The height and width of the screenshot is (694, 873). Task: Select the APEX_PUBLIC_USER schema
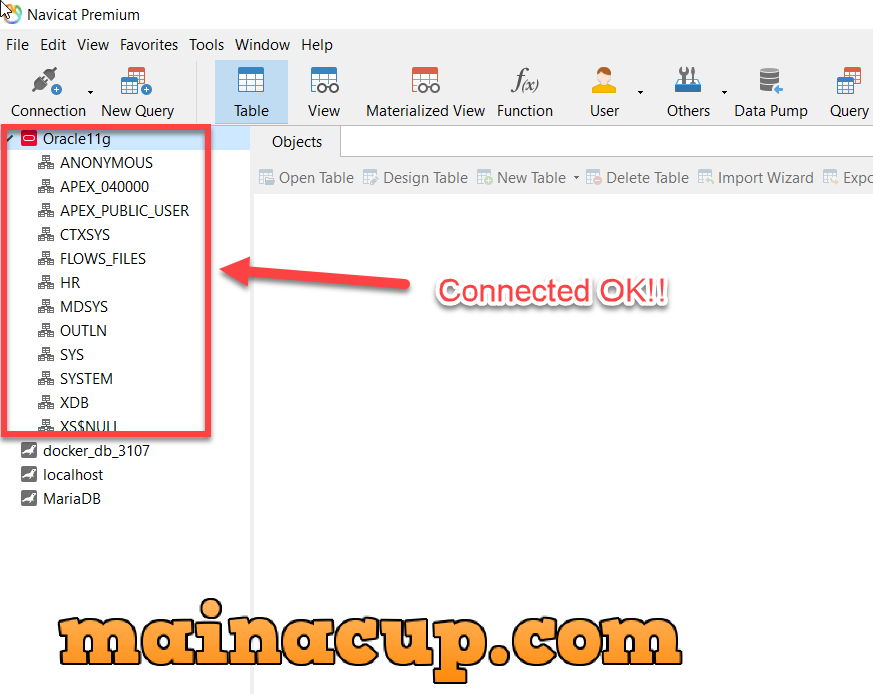(x=124, y=211)
